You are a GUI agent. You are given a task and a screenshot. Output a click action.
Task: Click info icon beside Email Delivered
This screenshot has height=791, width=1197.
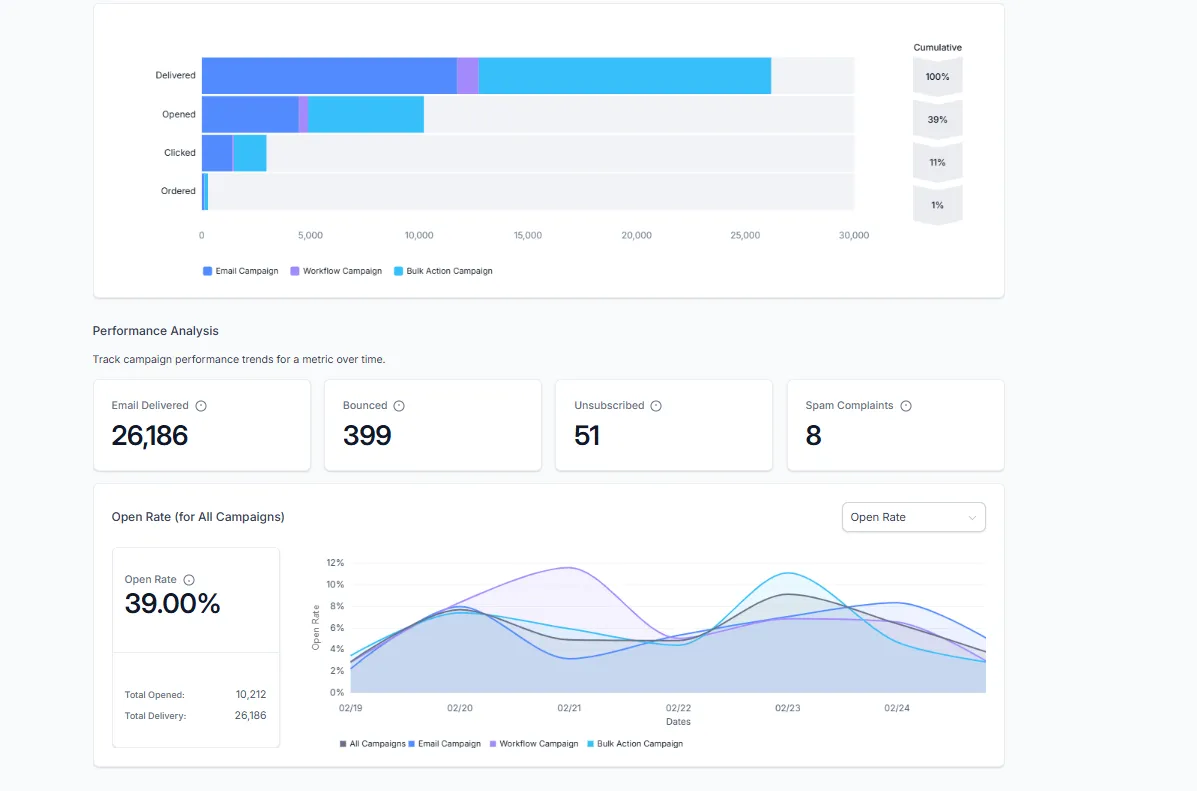(201, 406)
